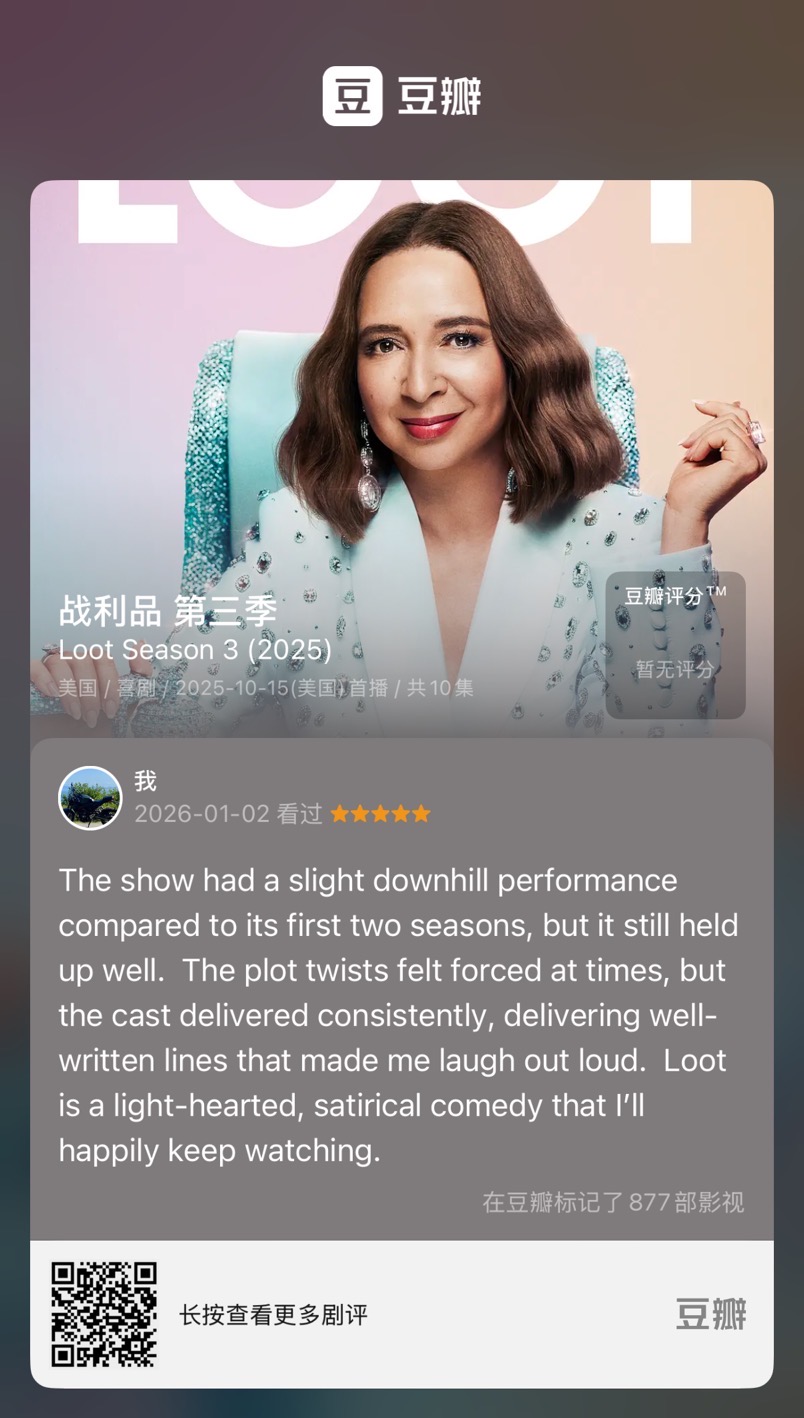Image resolution: width=804 pixels, height=1418 pixels.
Task: Click the username 我
Action: (146, 781)
